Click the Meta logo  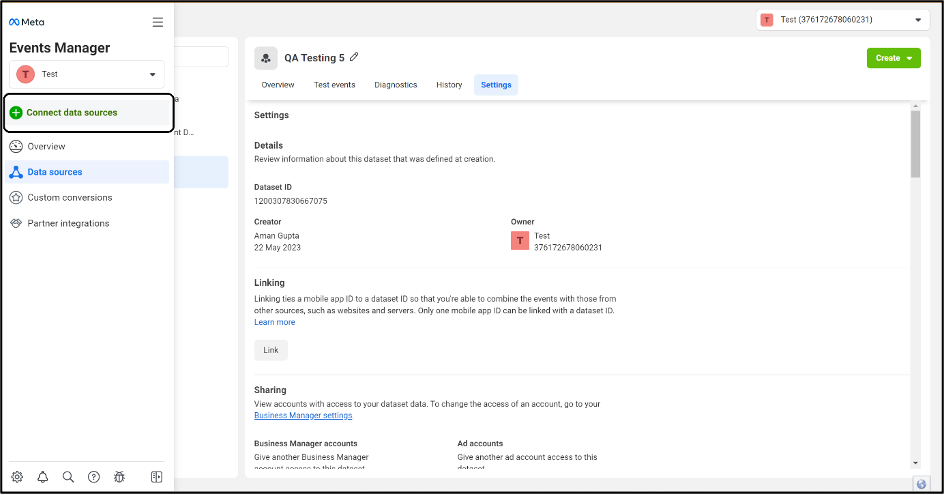point(27,22)
